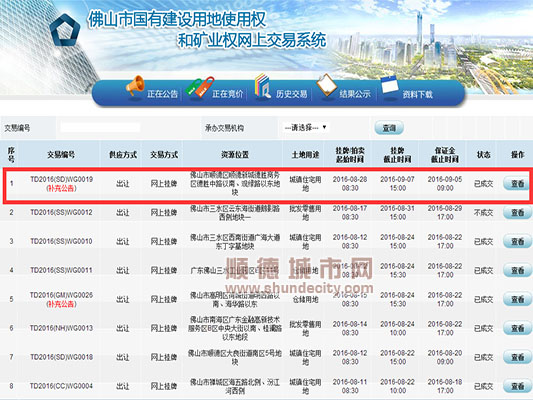Click 查看 for TD2016(SS)WG0011
The image size is (533, 400).
click(x=517, y=271)
